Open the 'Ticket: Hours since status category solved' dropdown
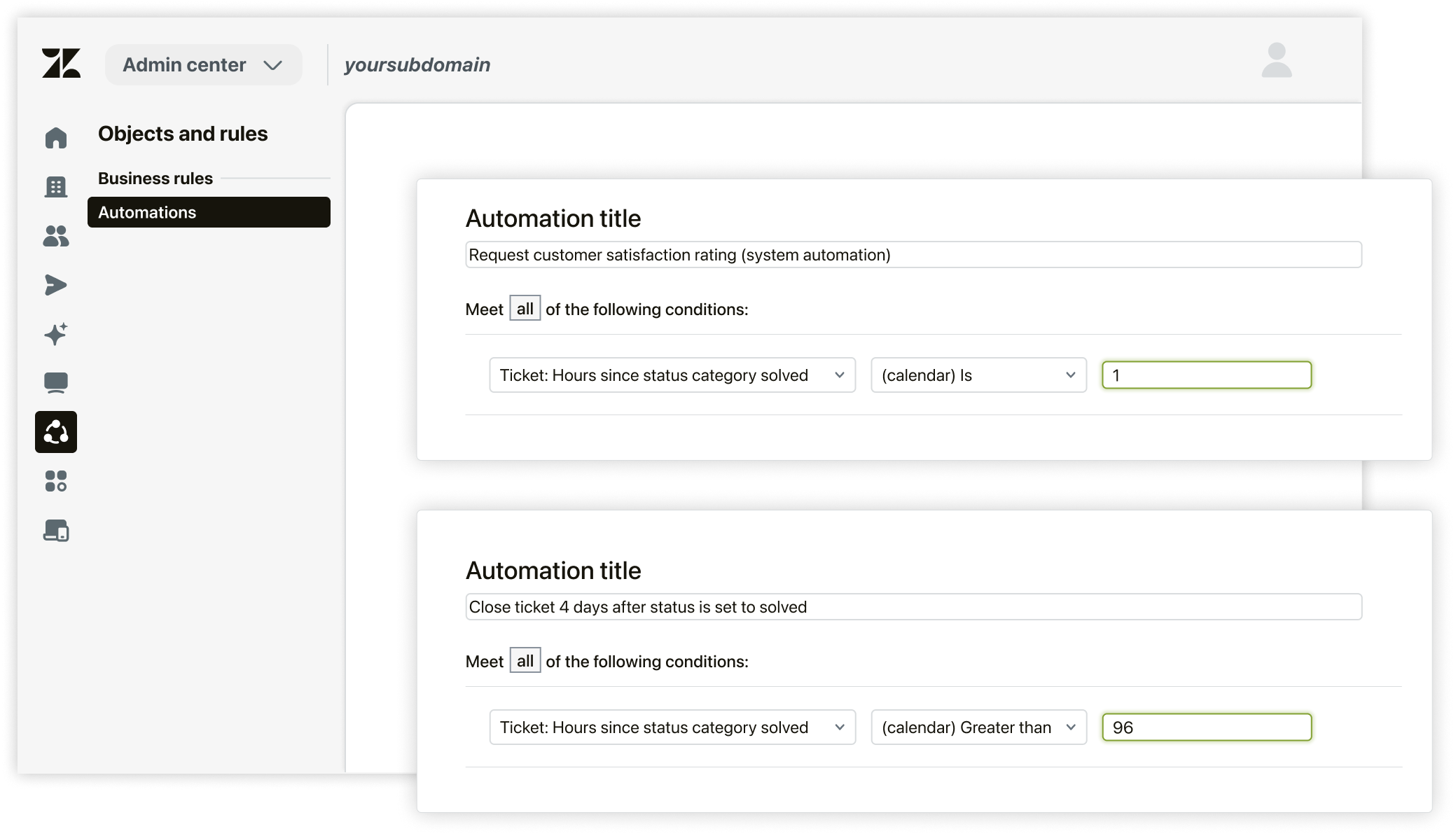1456x836 pixels. coord(671,375)
